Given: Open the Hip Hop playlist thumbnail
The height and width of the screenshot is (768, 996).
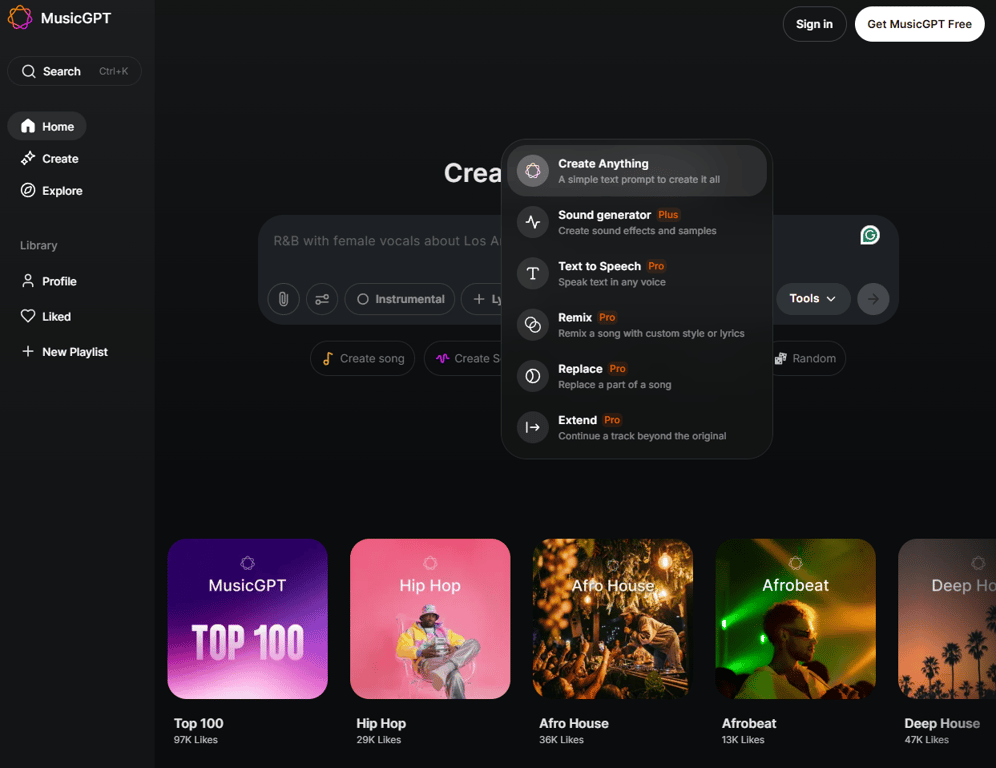Looking at the screenshot, I should (430, 619).
